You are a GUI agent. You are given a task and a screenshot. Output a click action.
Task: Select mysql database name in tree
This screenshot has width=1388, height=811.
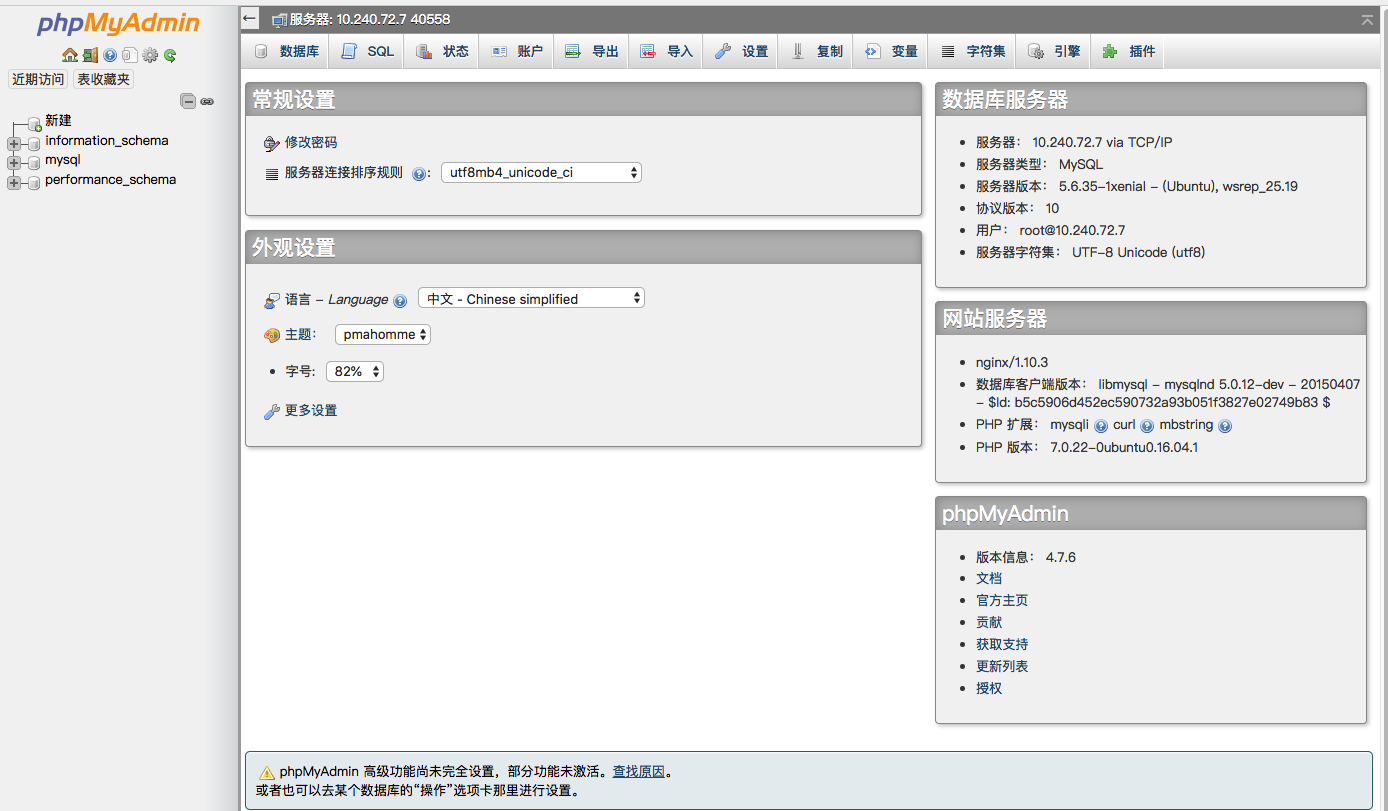coord(63,160)
